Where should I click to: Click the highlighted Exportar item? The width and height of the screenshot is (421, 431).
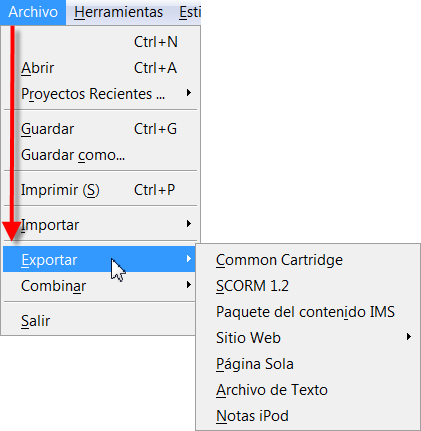[x=99, y=259]
